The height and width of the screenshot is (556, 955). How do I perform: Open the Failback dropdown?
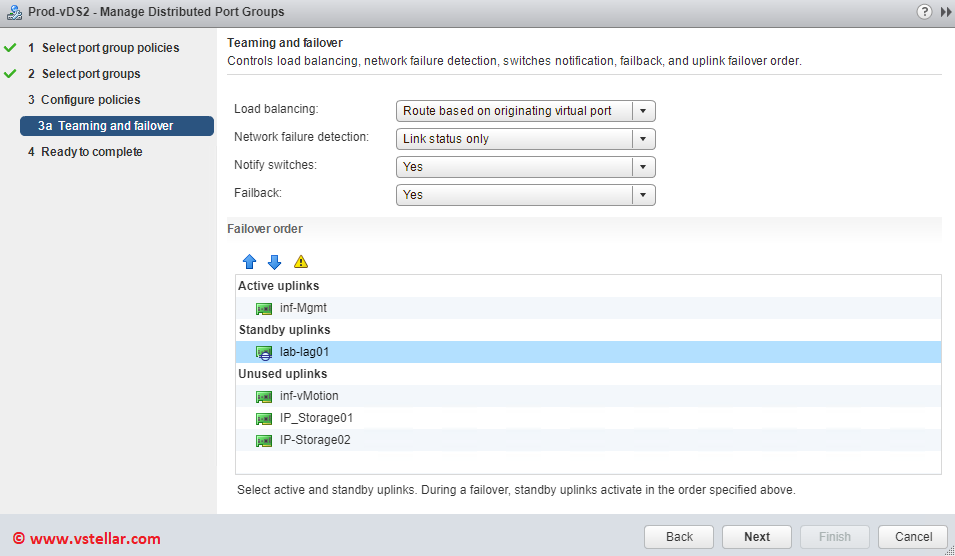[526, 195]
